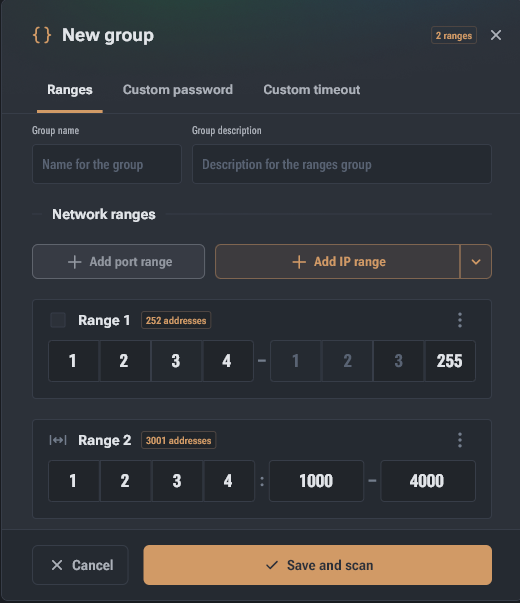
Task: Expand the Add IP range dropdown arrow
Action: (476, 262)
